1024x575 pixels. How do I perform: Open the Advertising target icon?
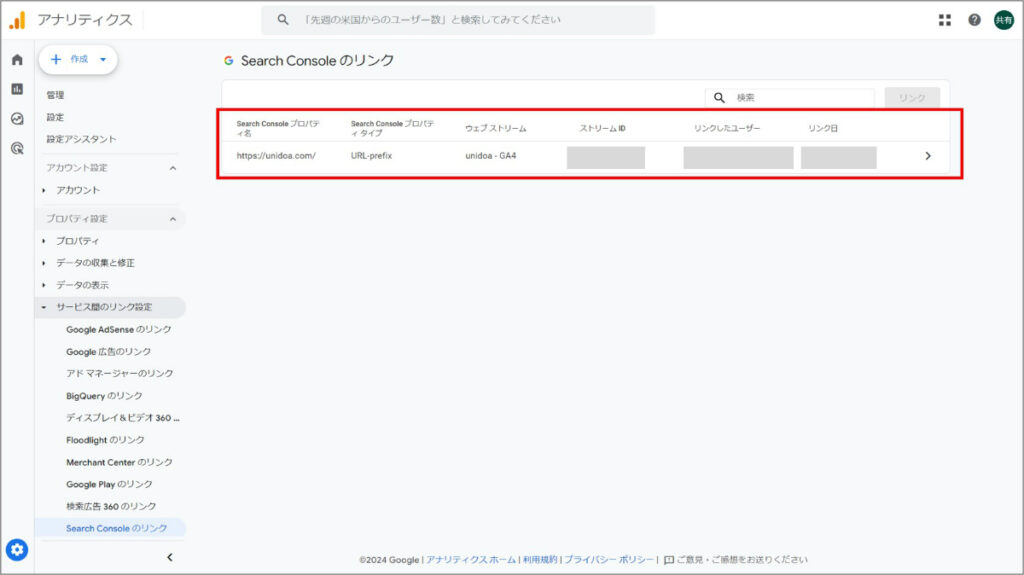[18, 148]
